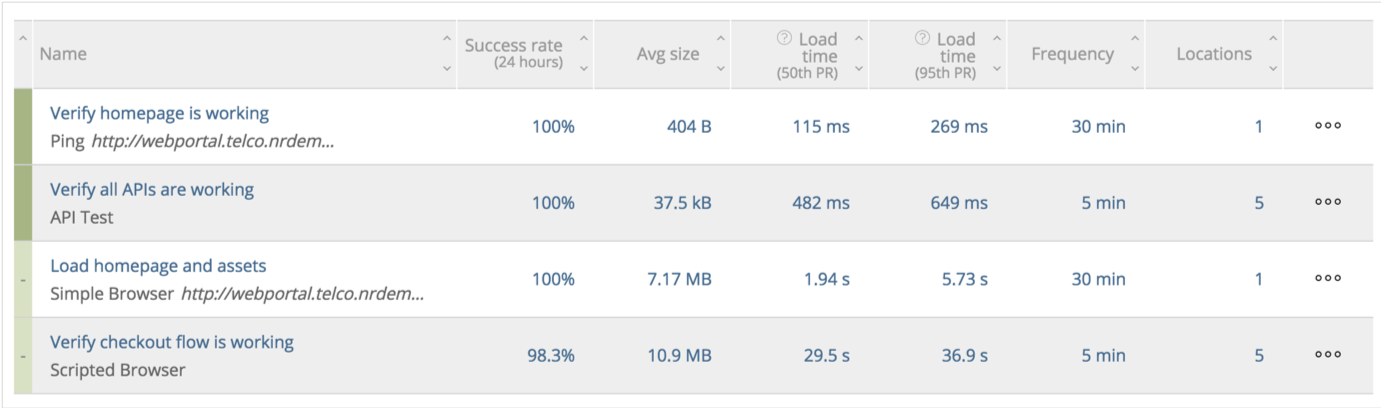Viewport: 1381px width, 408px height.
Task: Sort by Frequency column arrows
Action: 1135,53
